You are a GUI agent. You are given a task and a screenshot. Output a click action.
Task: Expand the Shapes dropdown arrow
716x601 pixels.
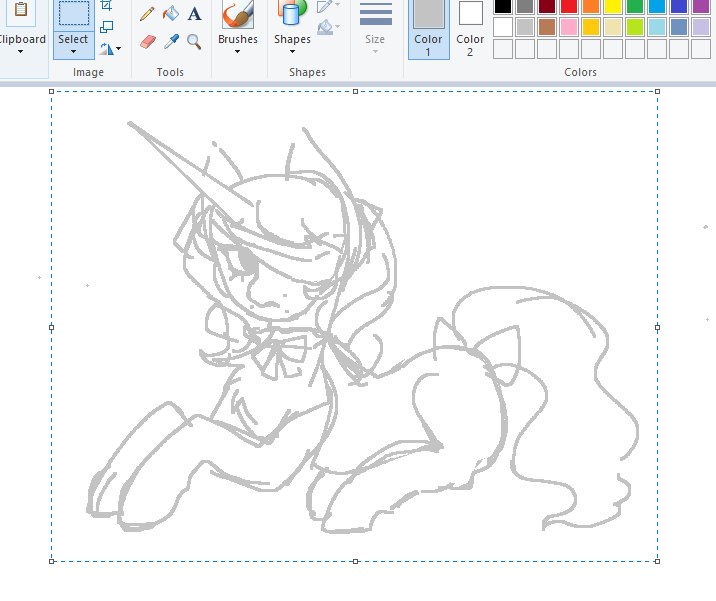click(292, 52)
